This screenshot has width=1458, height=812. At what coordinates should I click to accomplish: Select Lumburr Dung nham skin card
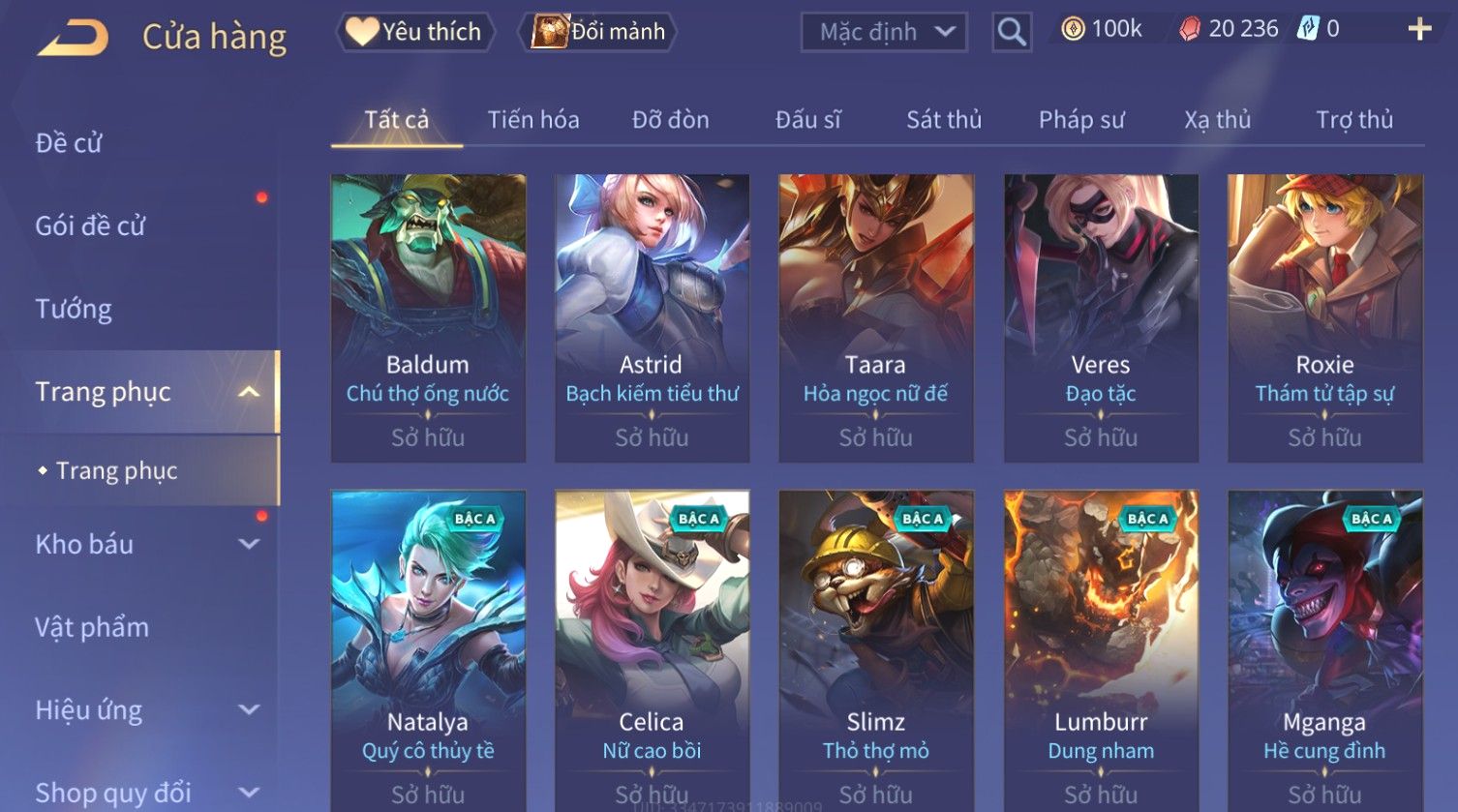(x=1101, y=650)
